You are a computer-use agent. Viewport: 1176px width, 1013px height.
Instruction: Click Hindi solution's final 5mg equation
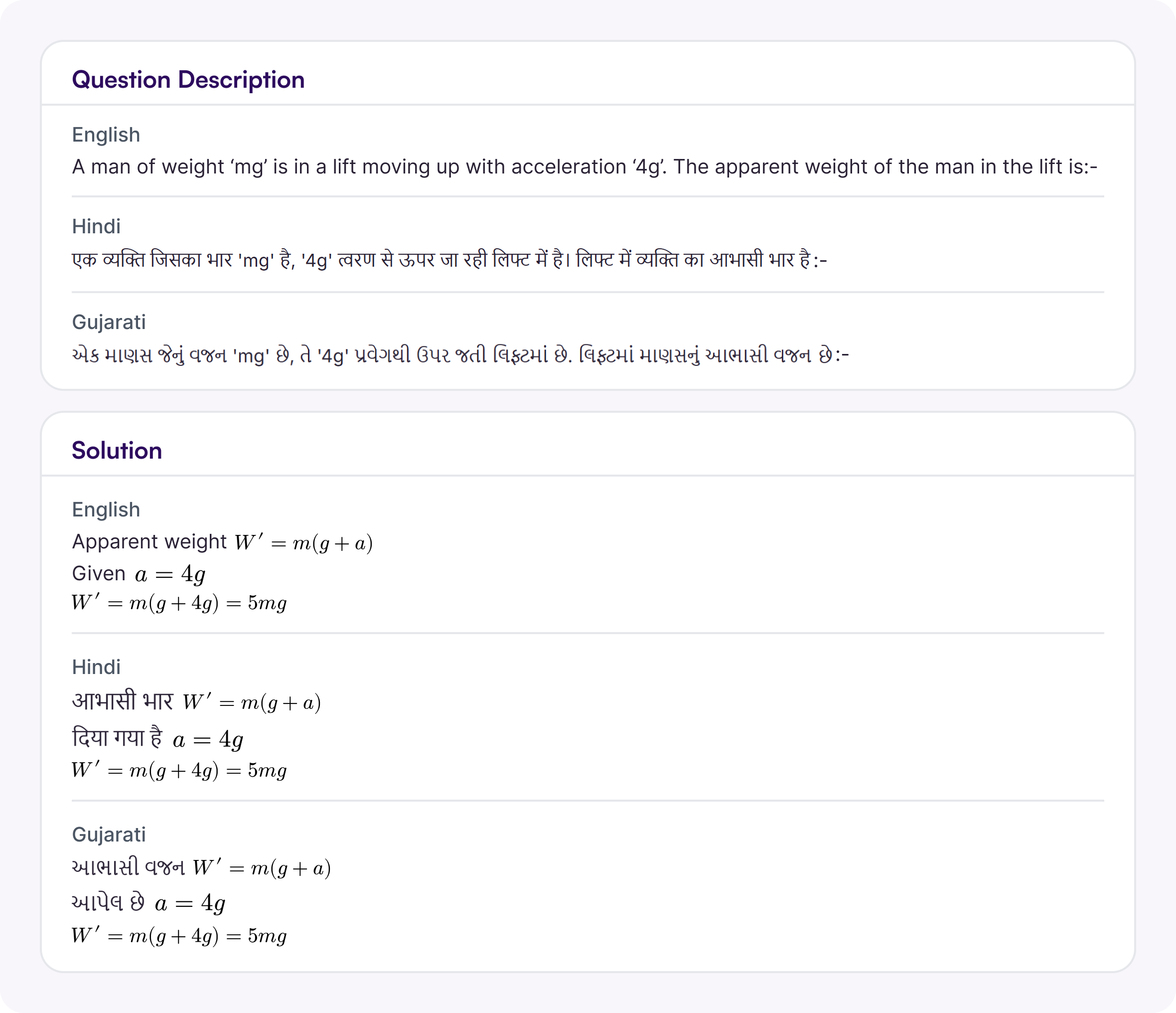click(179, 771)
